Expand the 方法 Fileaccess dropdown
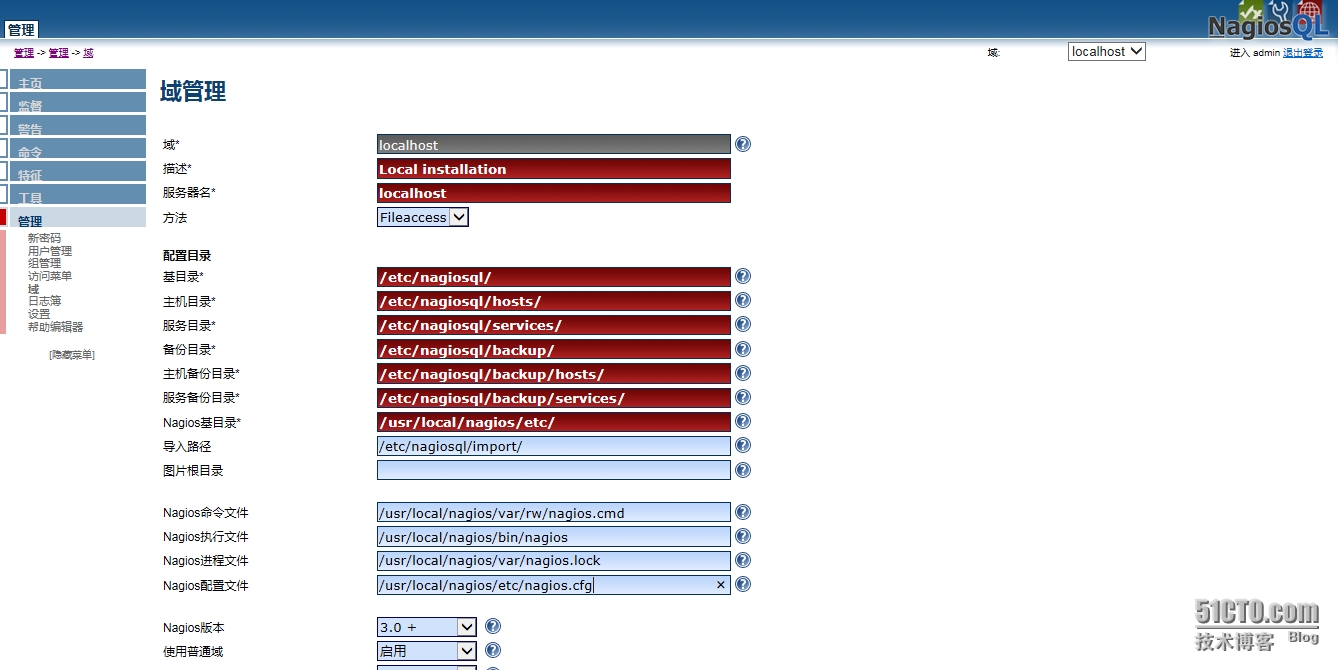The height and width of the screenshot is (670, 1338). pos(423,217)
